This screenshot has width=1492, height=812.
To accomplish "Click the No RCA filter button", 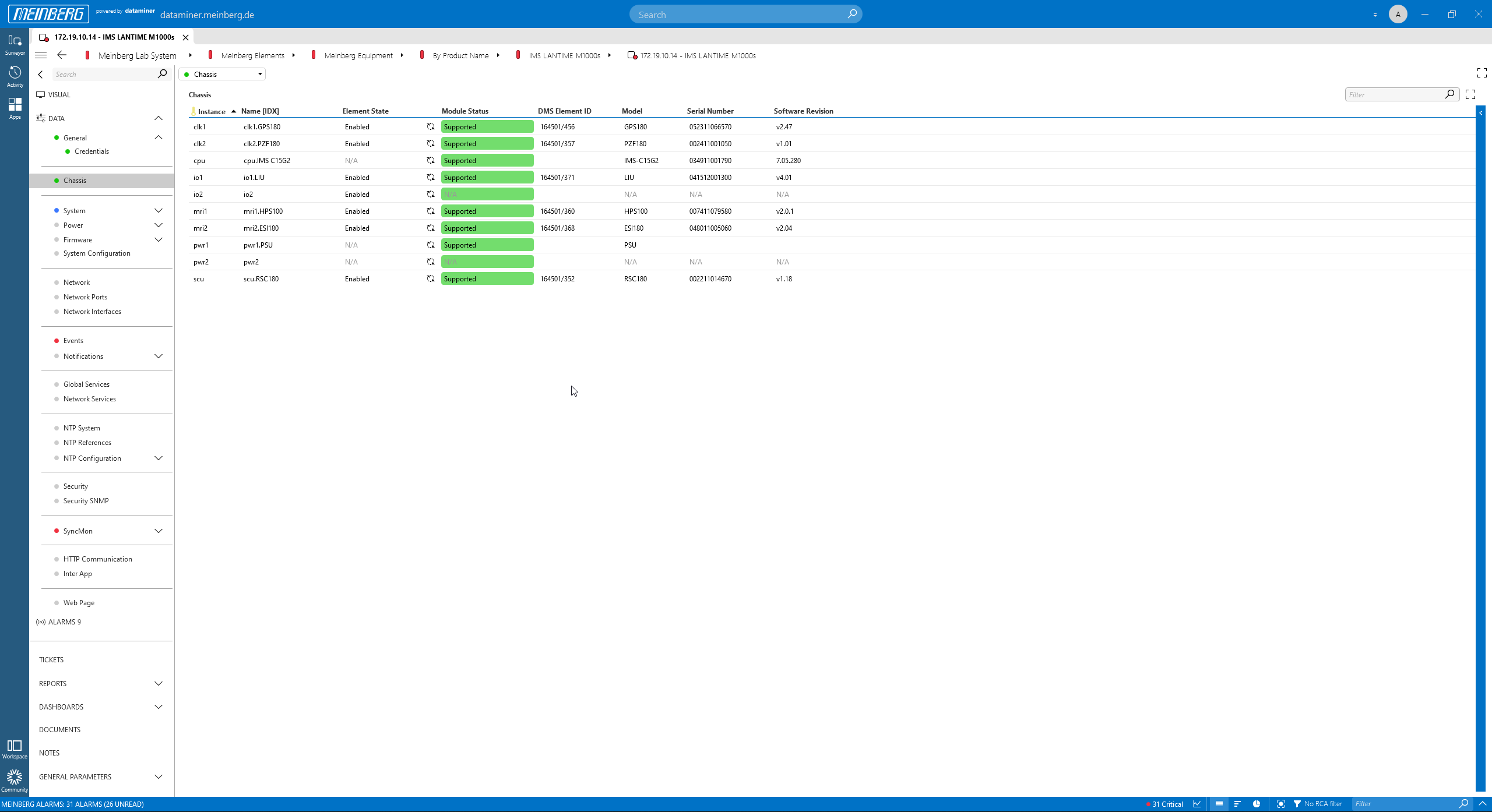I will point(1318,804).
